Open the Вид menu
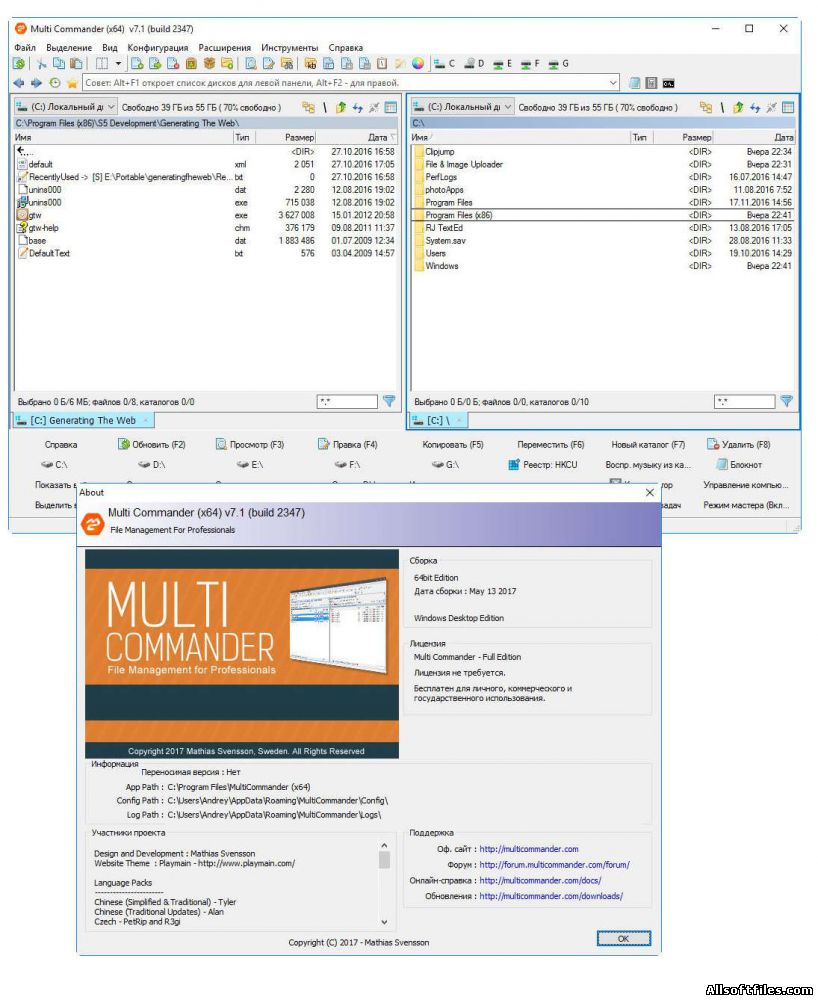 coord(110,48)
